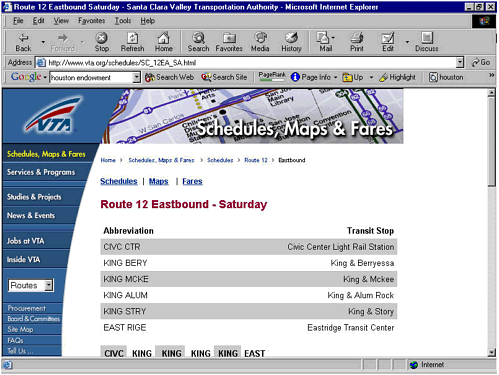
Task: Click the Discuss toolbar icon
Action: [x=427, y=42]
